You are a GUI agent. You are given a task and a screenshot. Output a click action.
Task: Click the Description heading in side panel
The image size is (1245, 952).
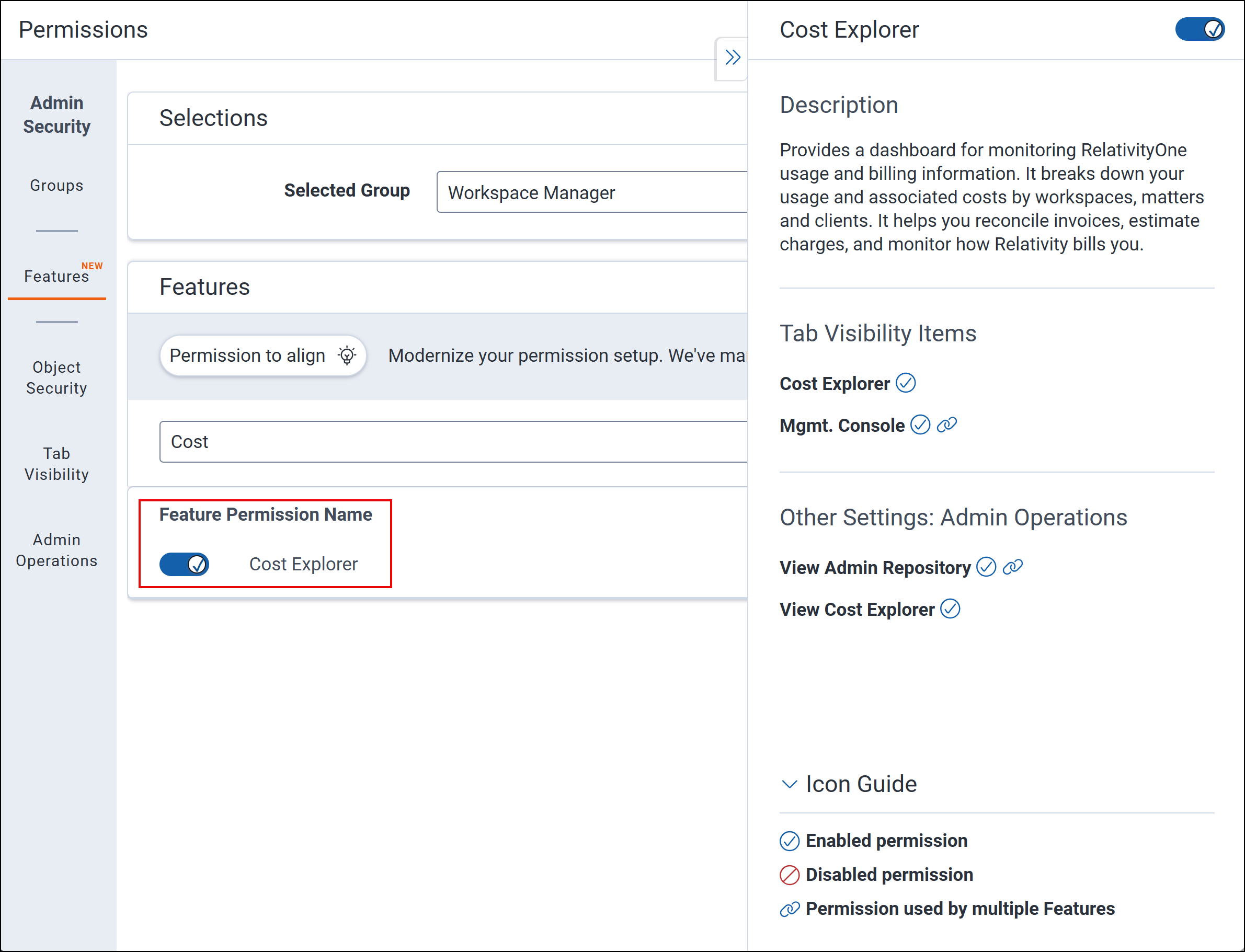coord(839,105)
